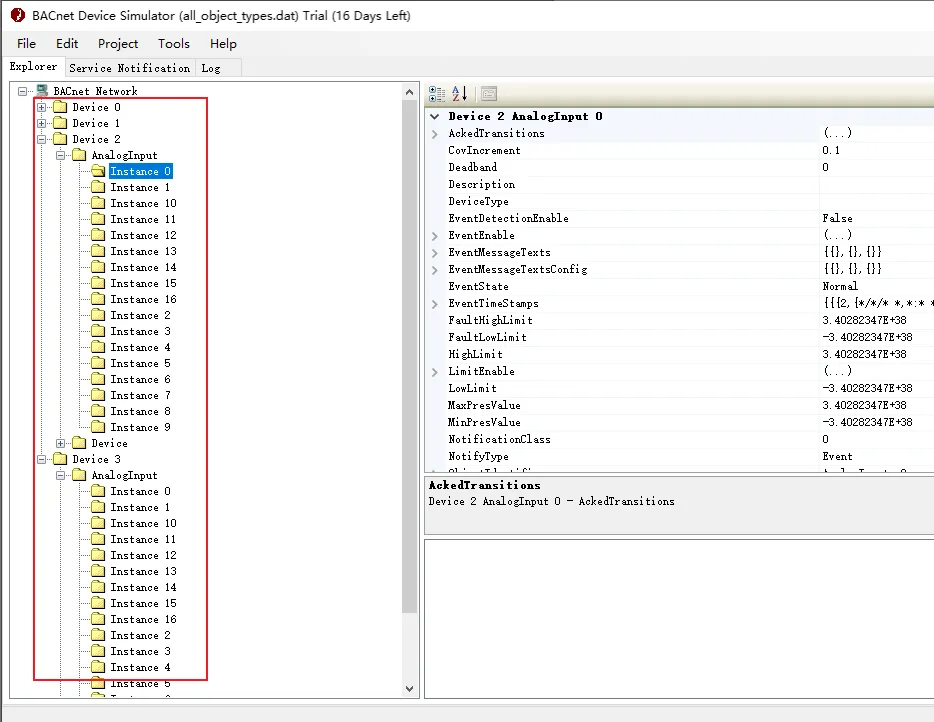Expand the Device 0 node
This screenshot has width=934, height=722.
click(x=42, y=107)
